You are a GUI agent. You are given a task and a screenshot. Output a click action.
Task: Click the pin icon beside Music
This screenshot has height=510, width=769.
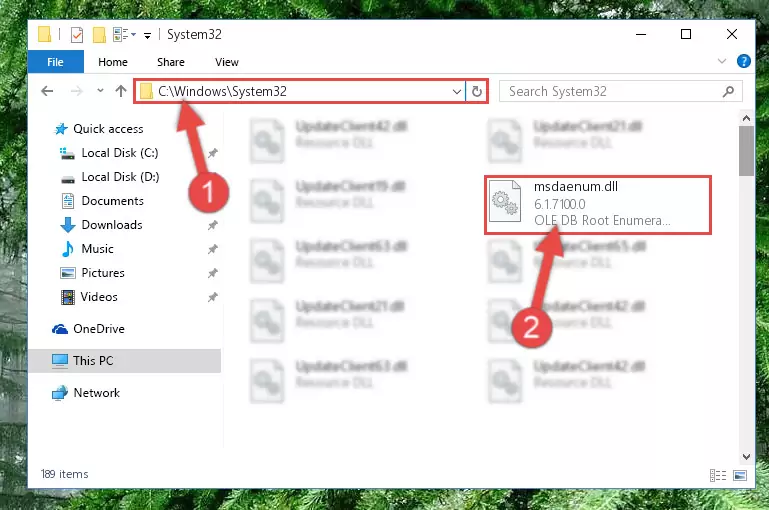tap(212, 249)
